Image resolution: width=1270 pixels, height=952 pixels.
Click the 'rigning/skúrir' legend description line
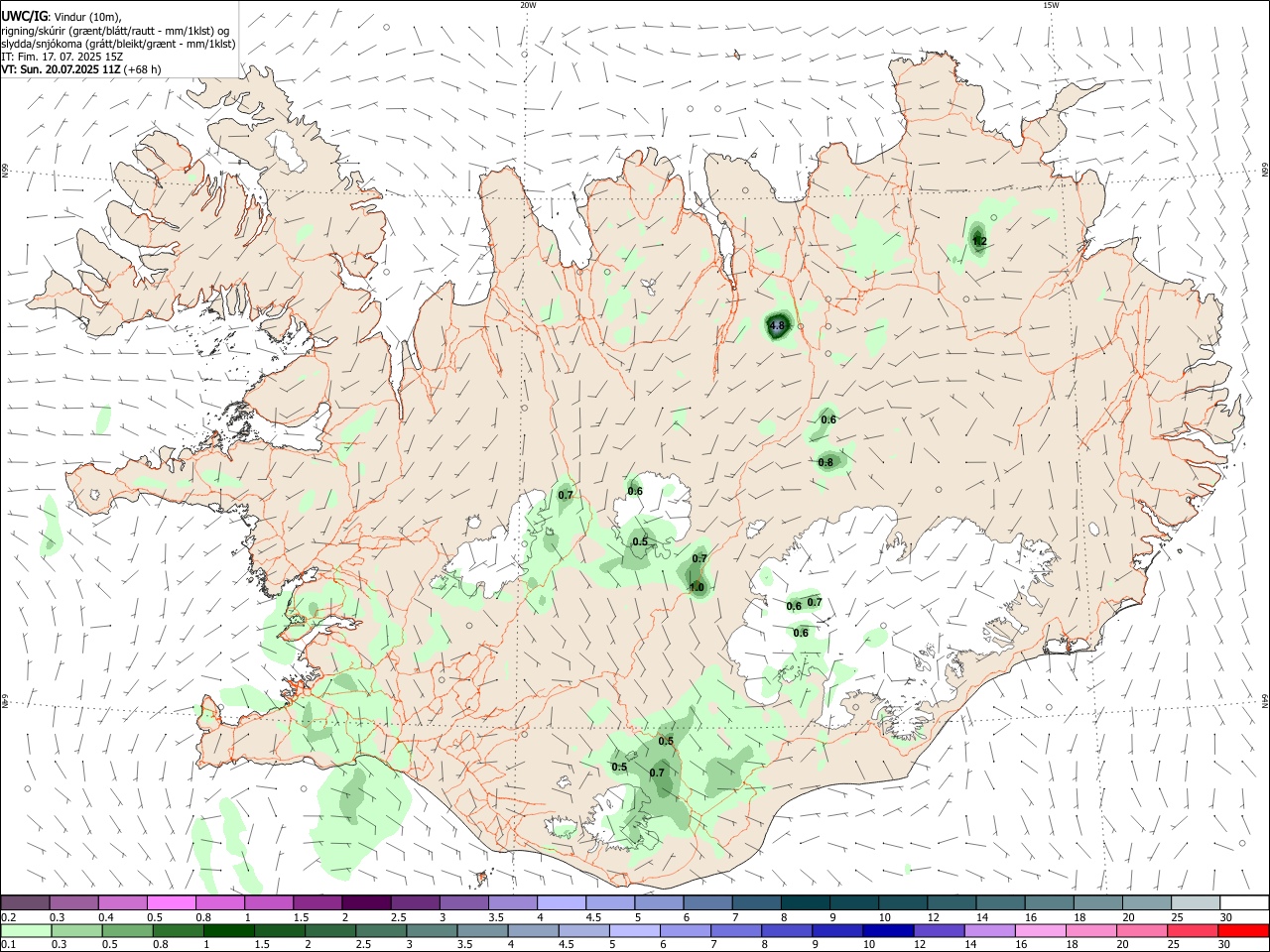(114, 30)
